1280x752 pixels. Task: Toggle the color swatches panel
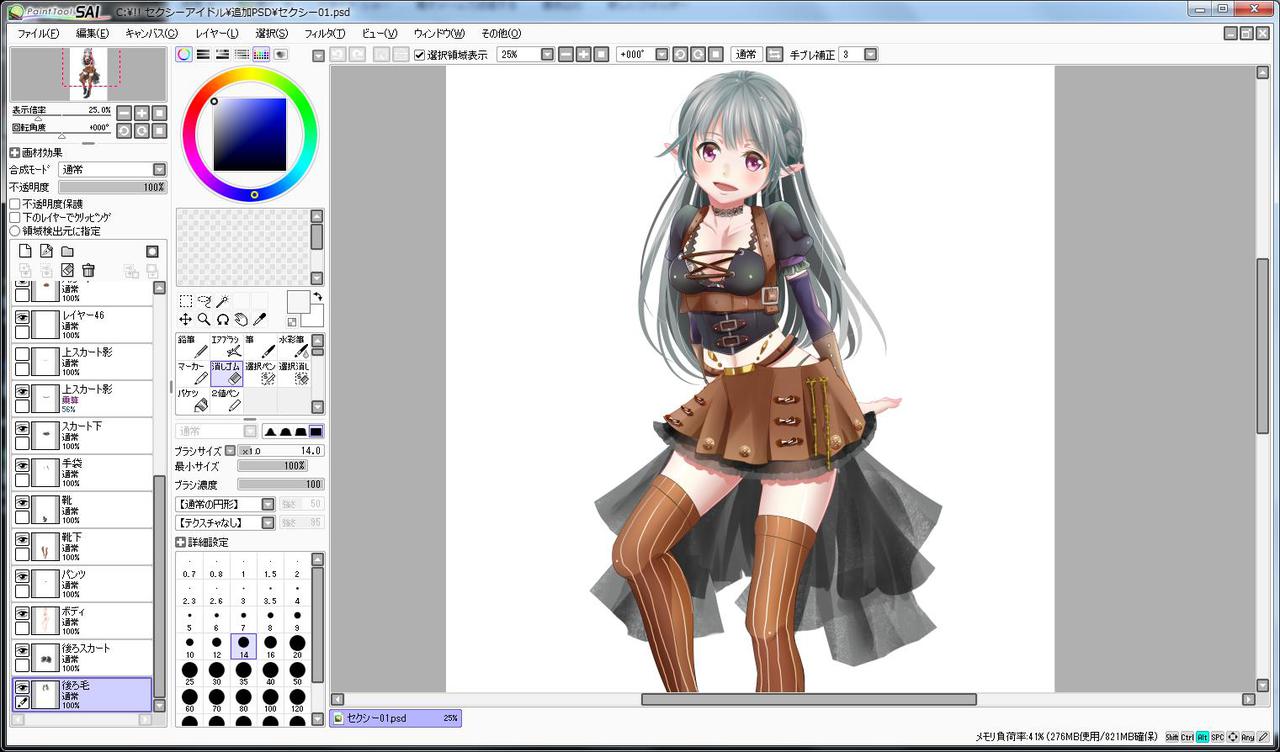pos(261,55)
